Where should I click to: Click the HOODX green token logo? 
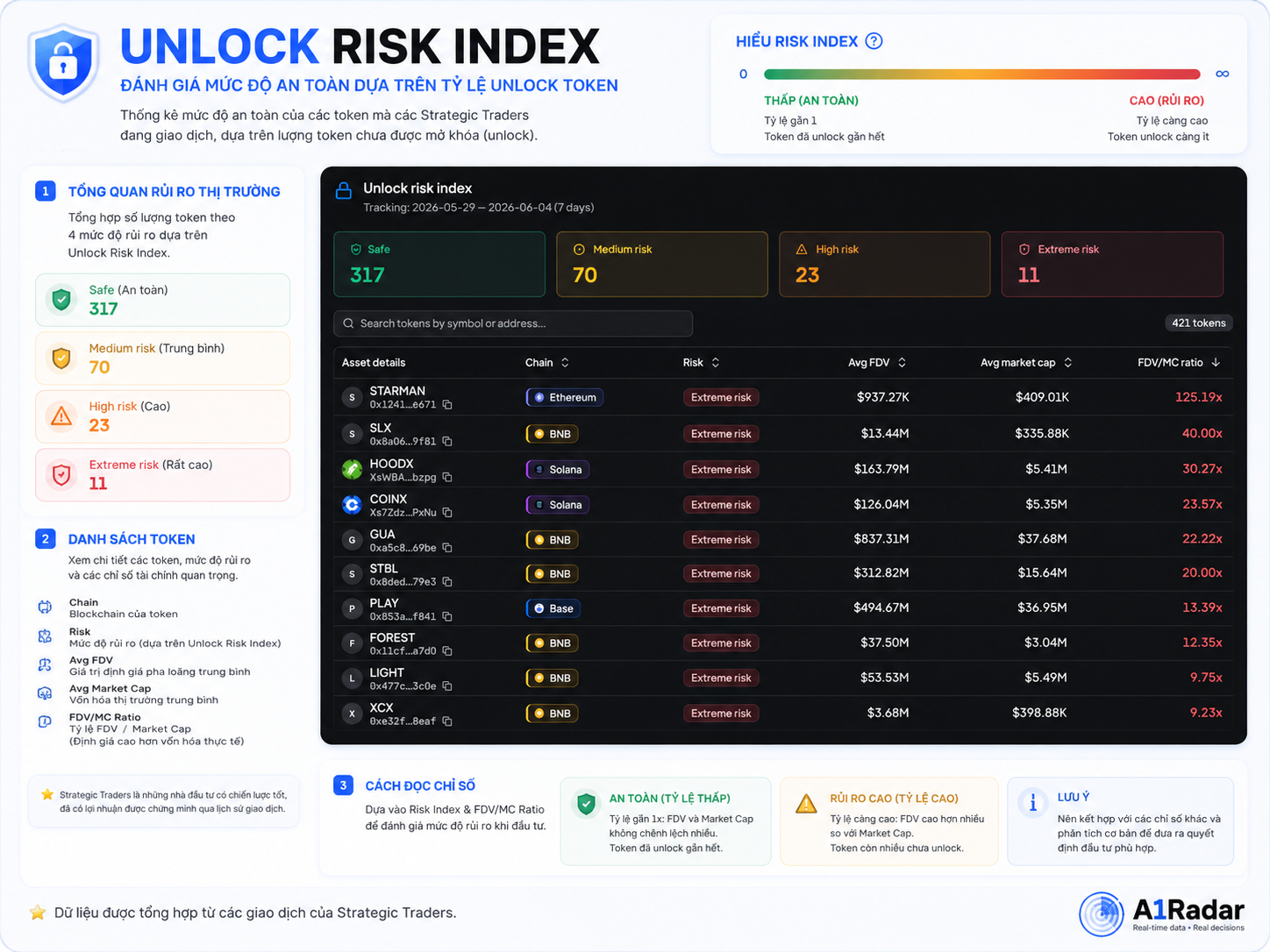352,470
